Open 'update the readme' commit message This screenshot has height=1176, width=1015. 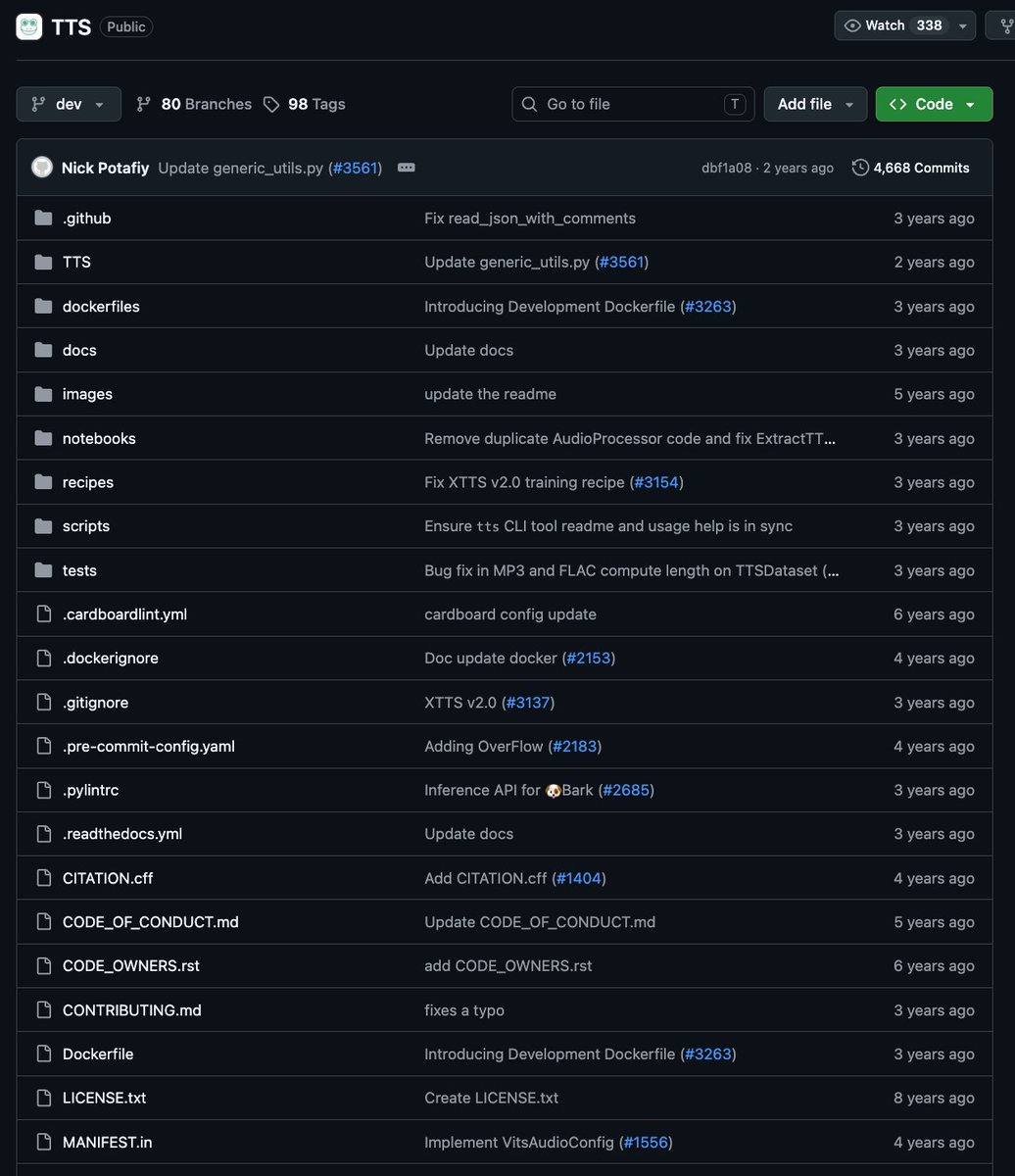coord(490,394)
